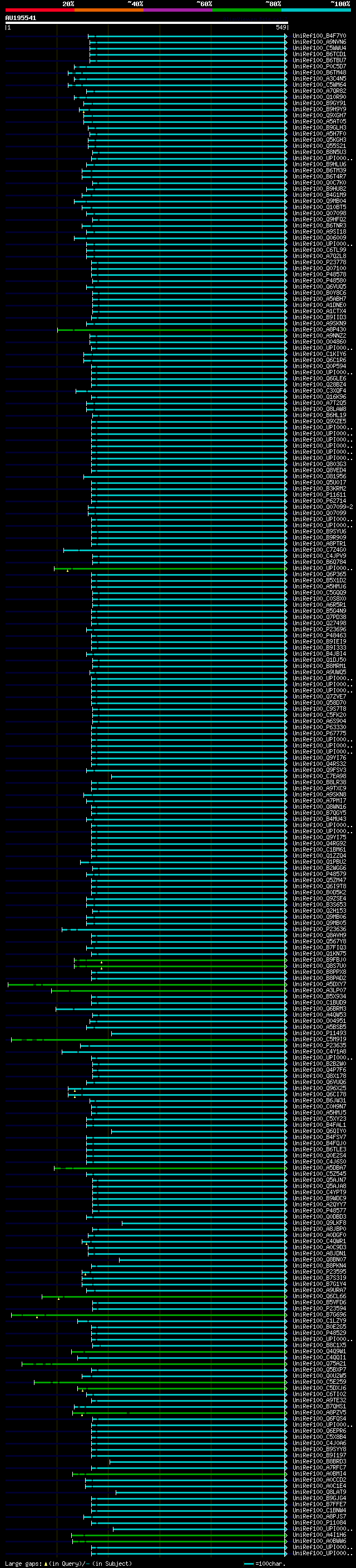356x1568 pixels.
Task: Select hit label UniRef100_Q6I9T8
Action: pyautogui.click(x=319, y=886)
